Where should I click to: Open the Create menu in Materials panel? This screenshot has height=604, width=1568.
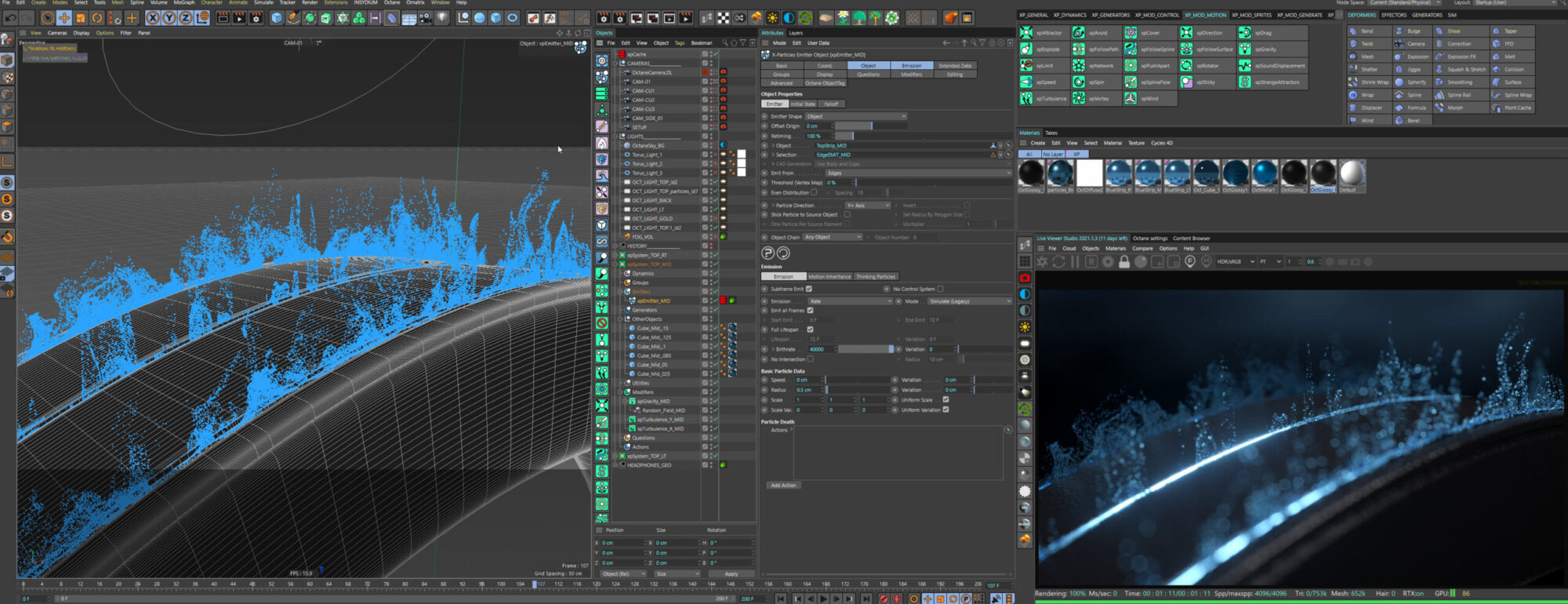point(1038,143)
